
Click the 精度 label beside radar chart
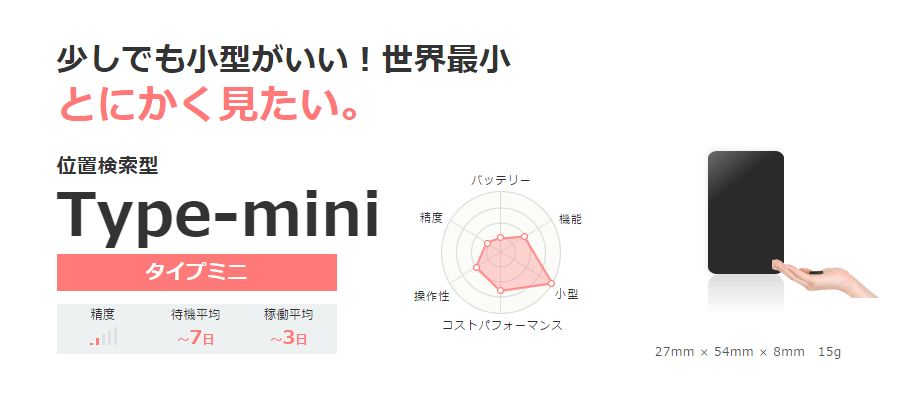431,218
